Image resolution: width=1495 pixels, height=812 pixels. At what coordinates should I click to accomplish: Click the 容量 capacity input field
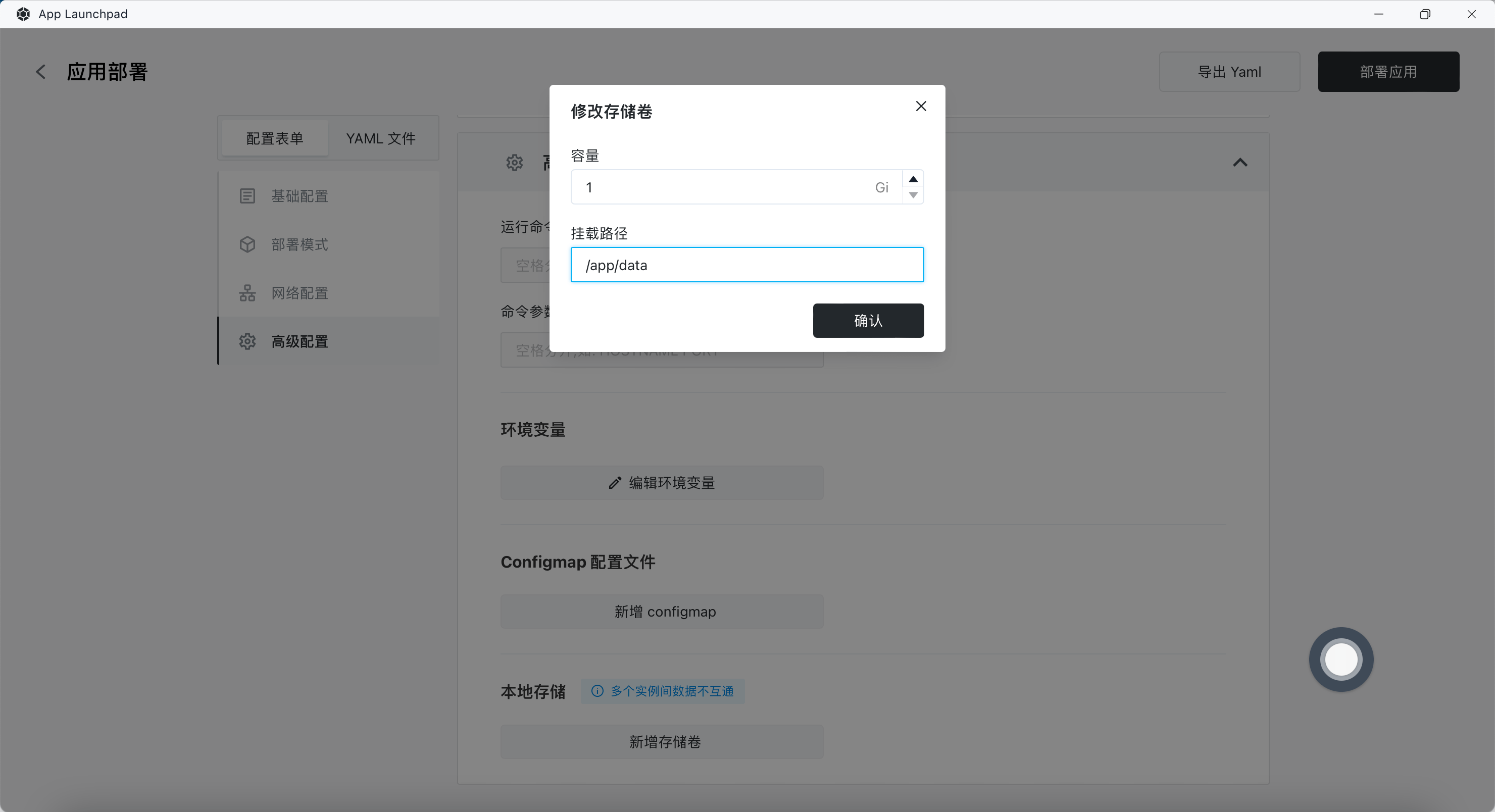click(725, 187)
